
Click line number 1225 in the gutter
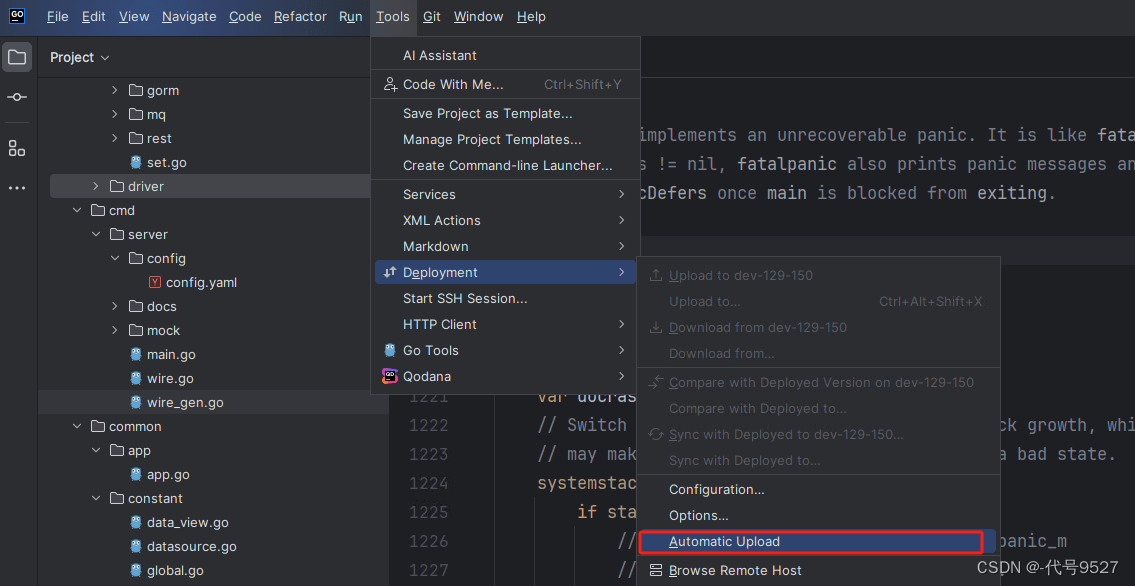pyautogui.click(x=428, y=512)
